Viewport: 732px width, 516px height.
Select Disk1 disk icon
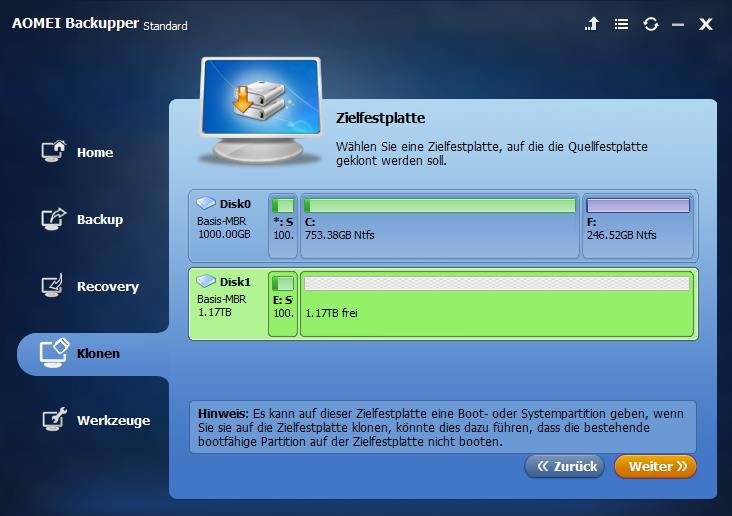click(x=205, y=281)
